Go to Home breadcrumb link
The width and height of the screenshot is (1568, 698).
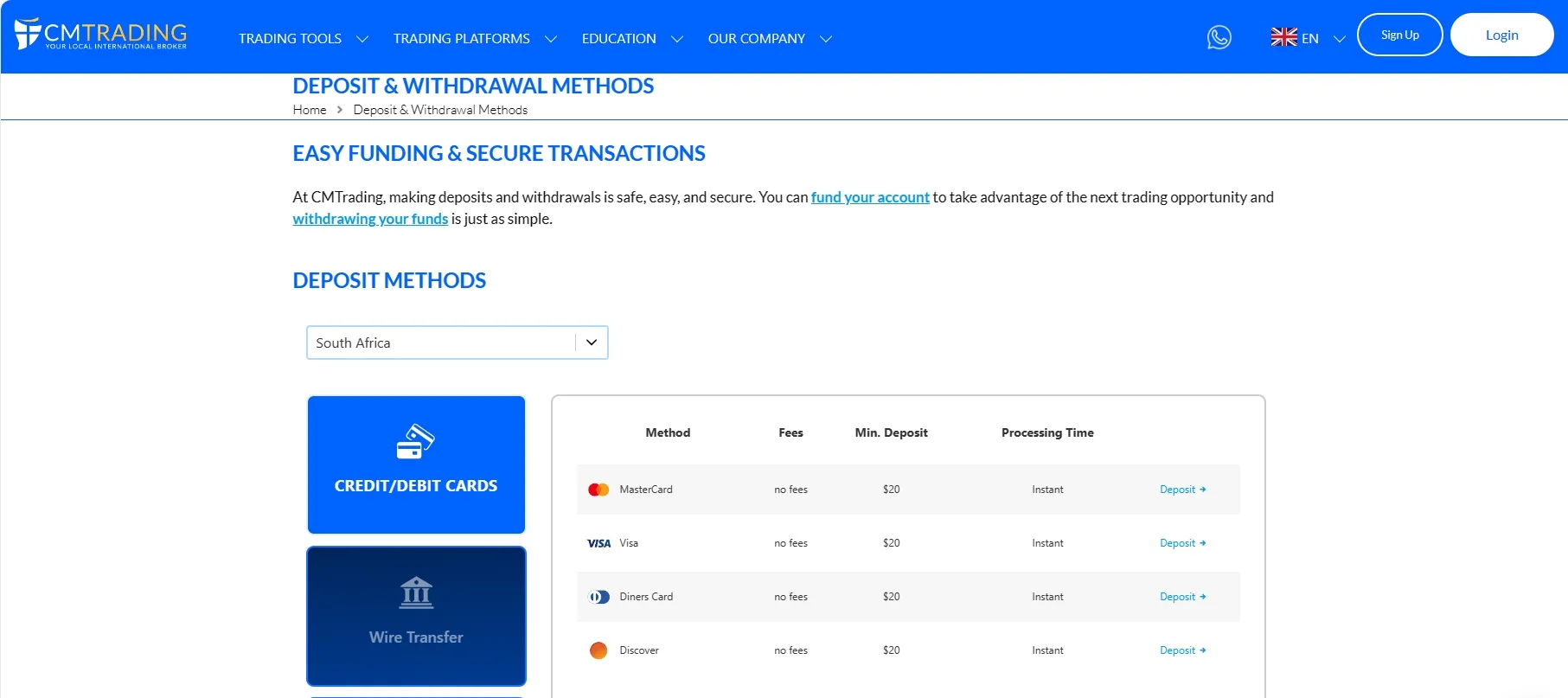pyautogui.click(x=310, y=110)
